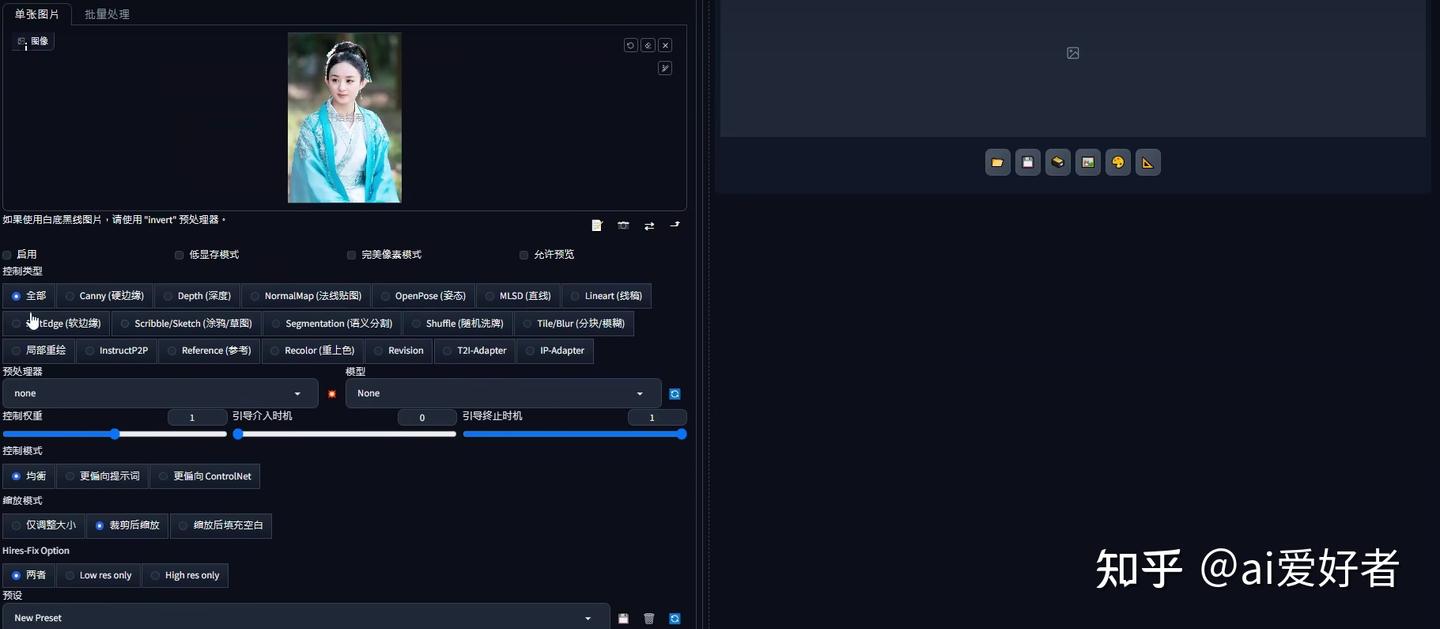This screenshot has width=1440, height=629.
Task: Click the red explosion run-preprocessor icon
Action: [332, 394]
